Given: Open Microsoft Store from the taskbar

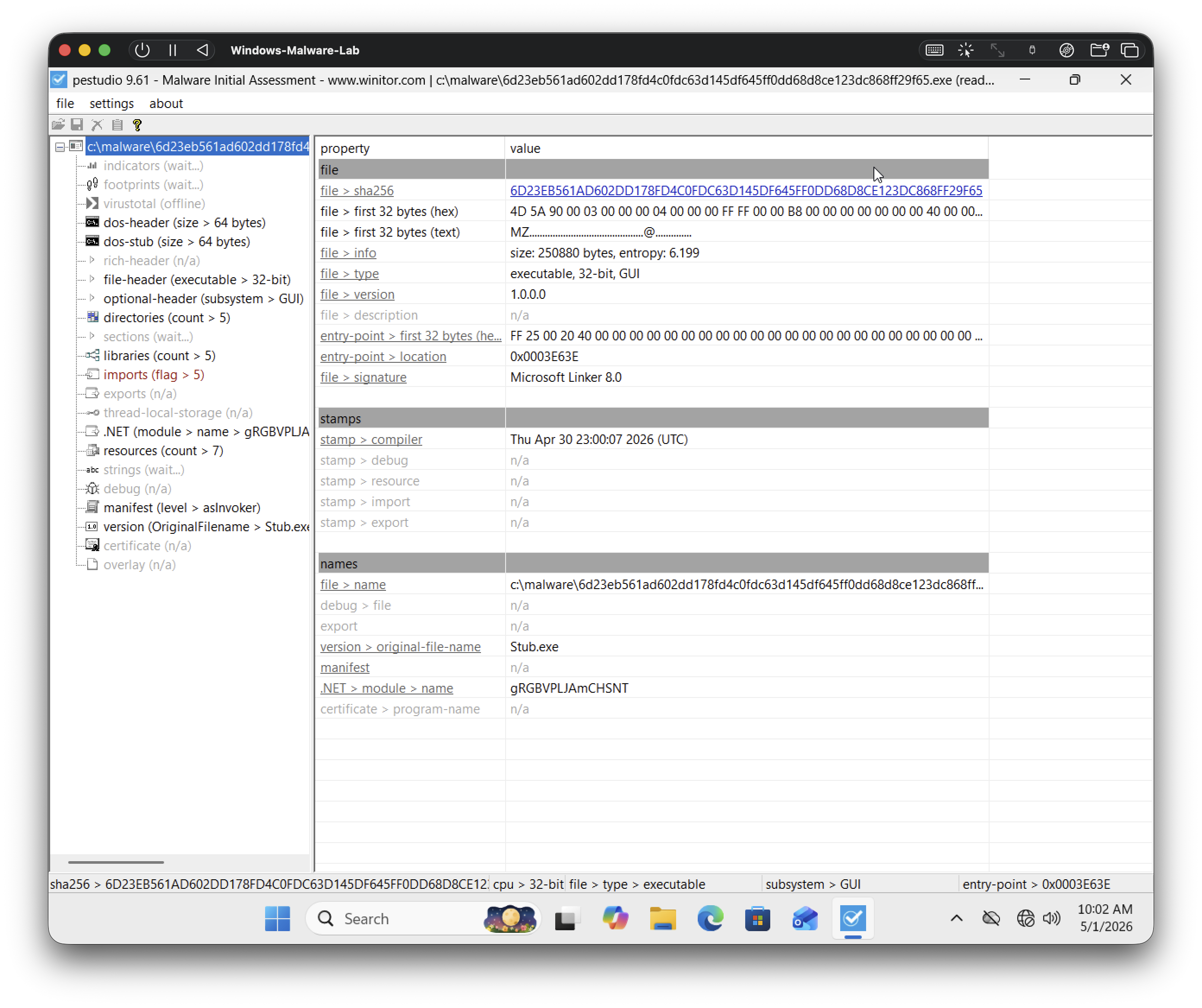Looking at the screenshot, I should click(x=757, y=919).
